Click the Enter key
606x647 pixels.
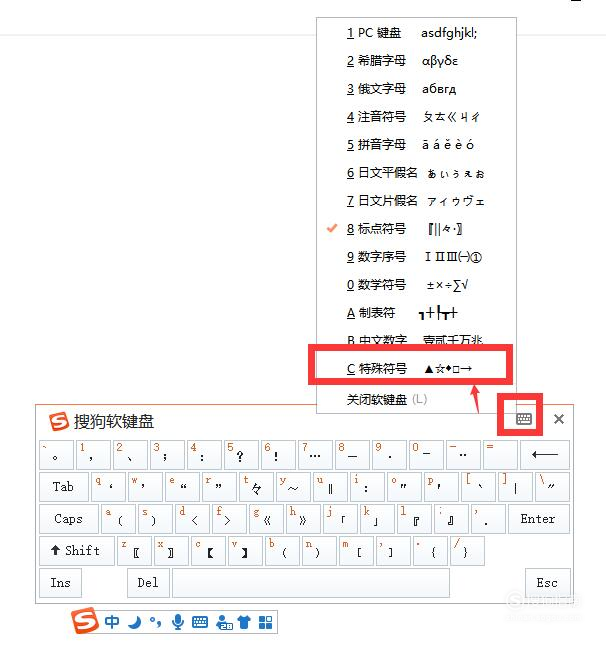pyautogui.click(x=538, y=519)
